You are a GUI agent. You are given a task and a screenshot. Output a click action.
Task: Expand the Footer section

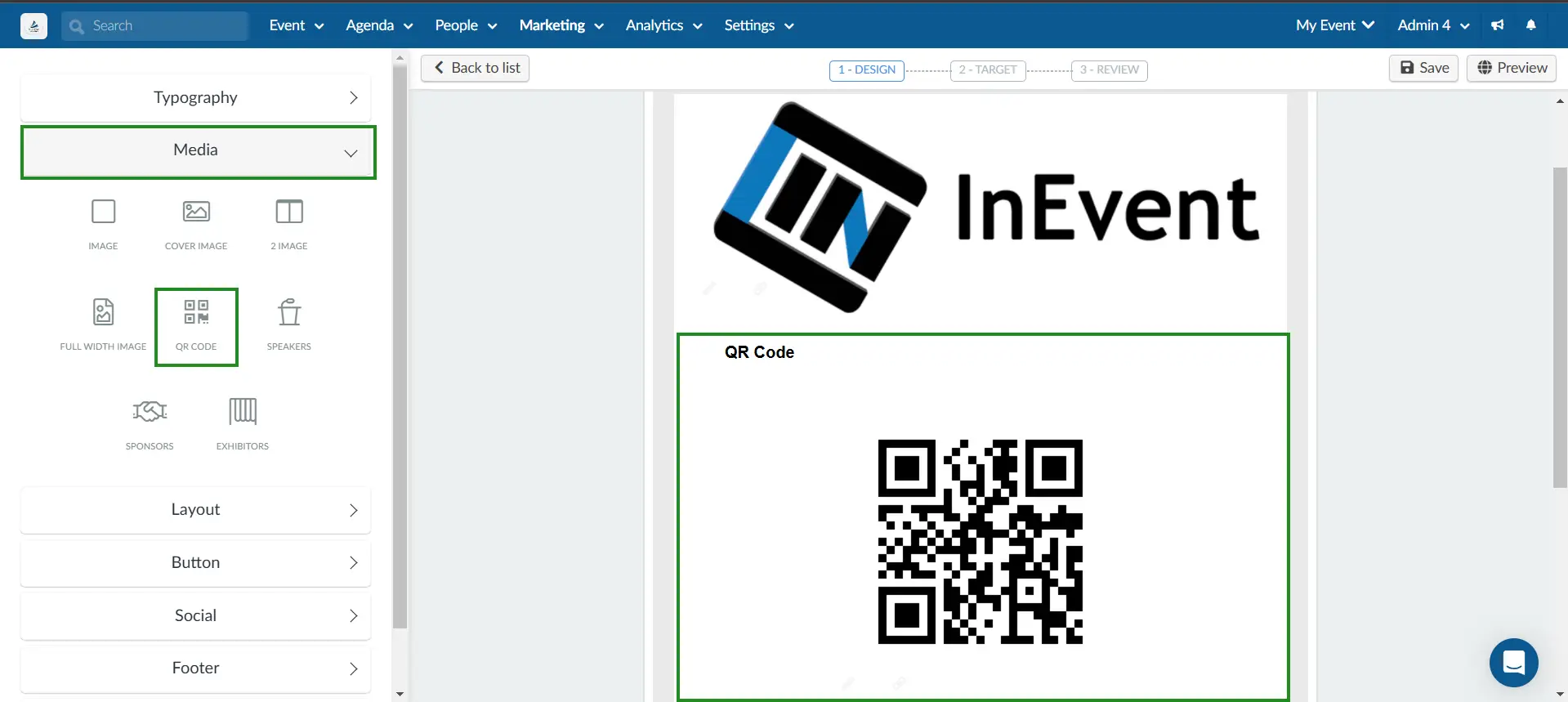(x=195, y=668)
